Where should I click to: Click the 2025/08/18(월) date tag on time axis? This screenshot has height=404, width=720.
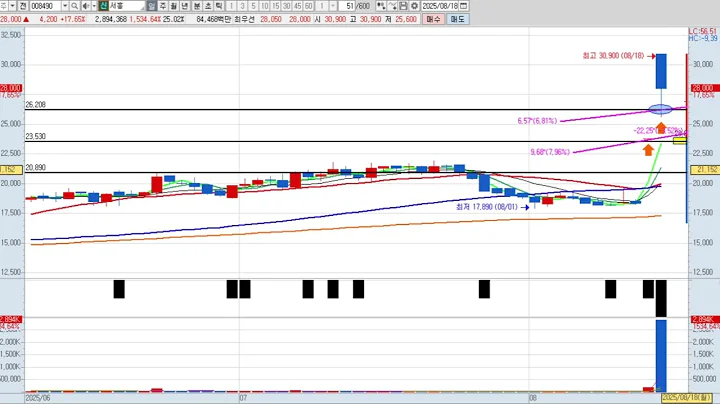coord(689,398)
